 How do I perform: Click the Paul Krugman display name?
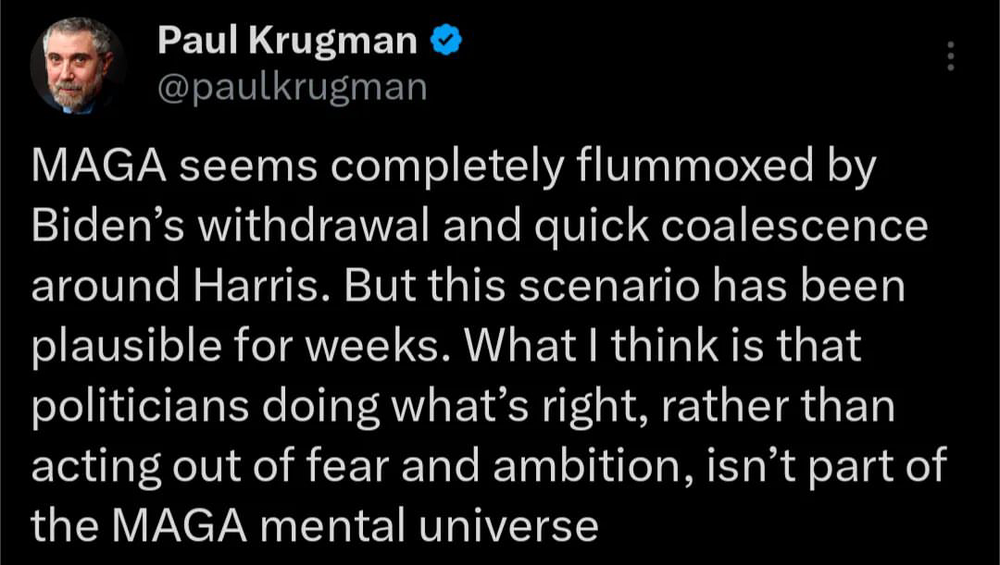pos(287,41)
